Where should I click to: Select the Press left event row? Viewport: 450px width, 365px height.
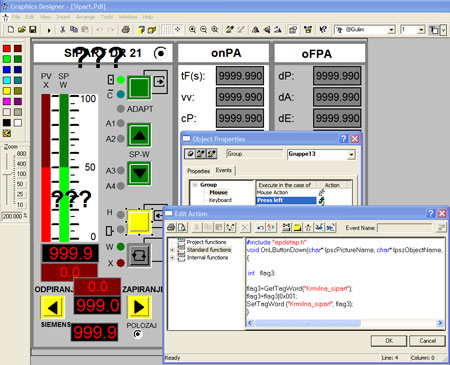(x=286, y=200)
